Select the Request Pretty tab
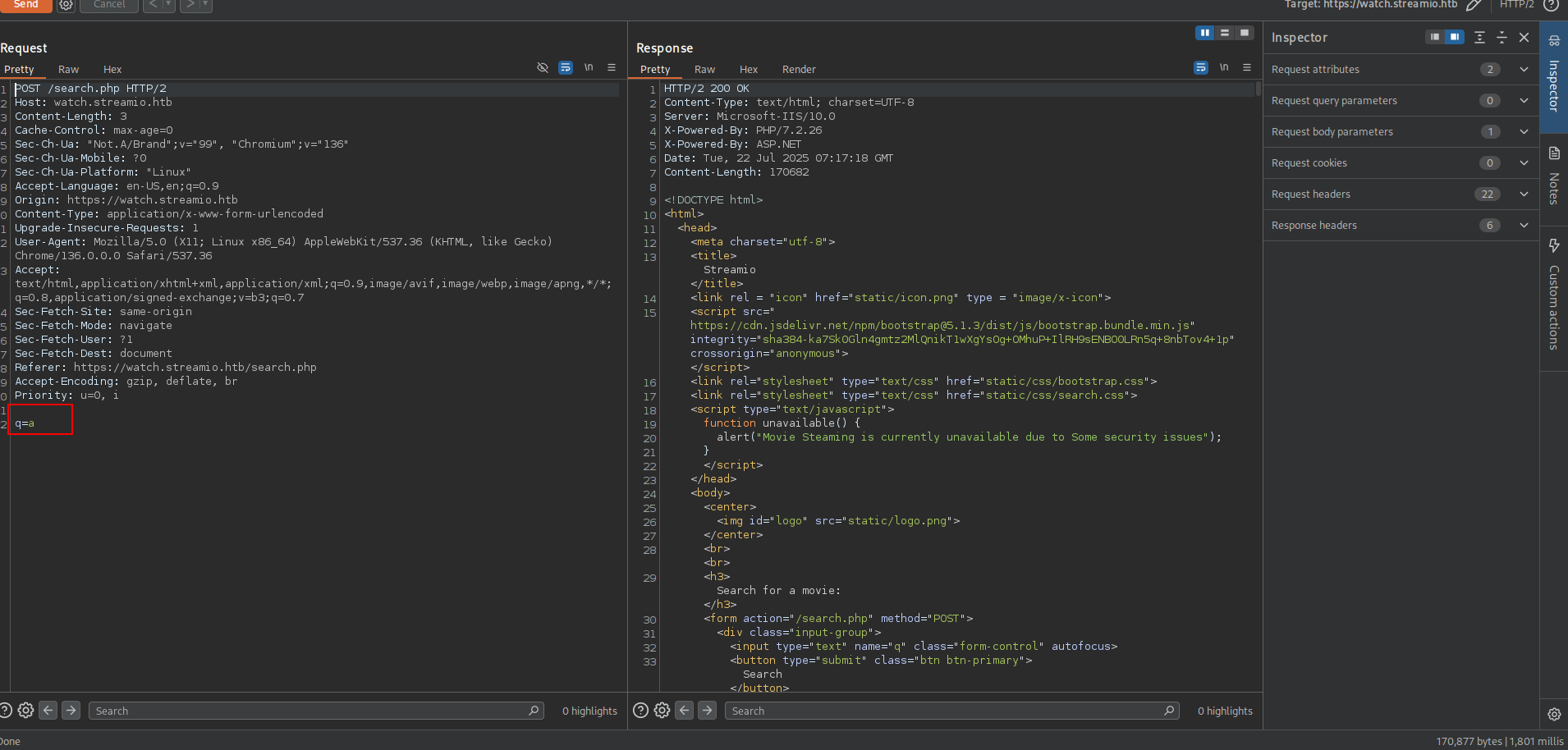 point(19,70)
